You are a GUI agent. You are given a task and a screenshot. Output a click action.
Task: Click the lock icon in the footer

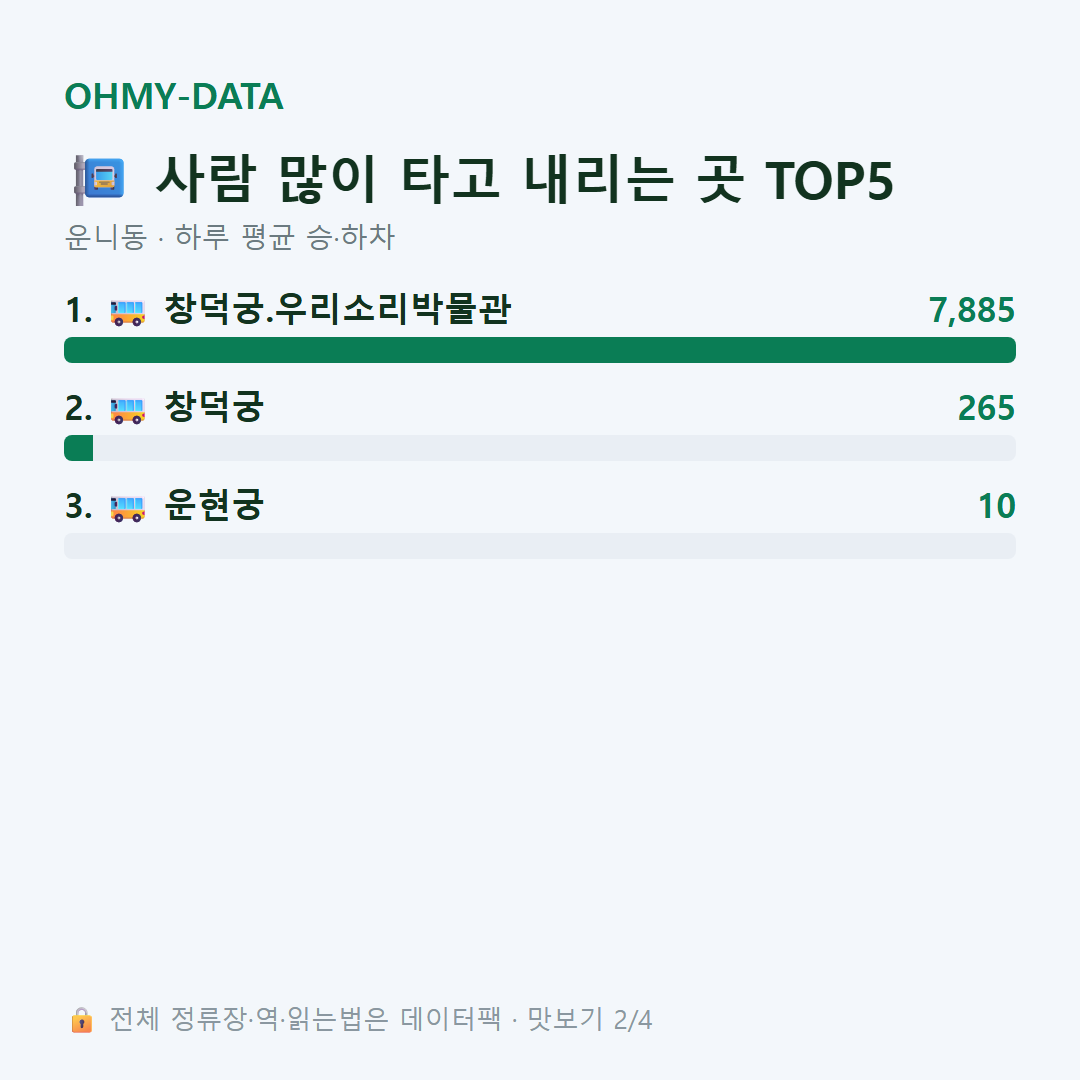coord(81,1020)
